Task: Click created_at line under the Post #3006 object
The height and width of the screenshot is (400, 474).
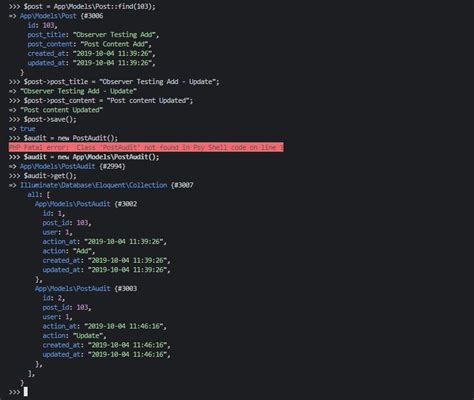Action: (92, 53)
